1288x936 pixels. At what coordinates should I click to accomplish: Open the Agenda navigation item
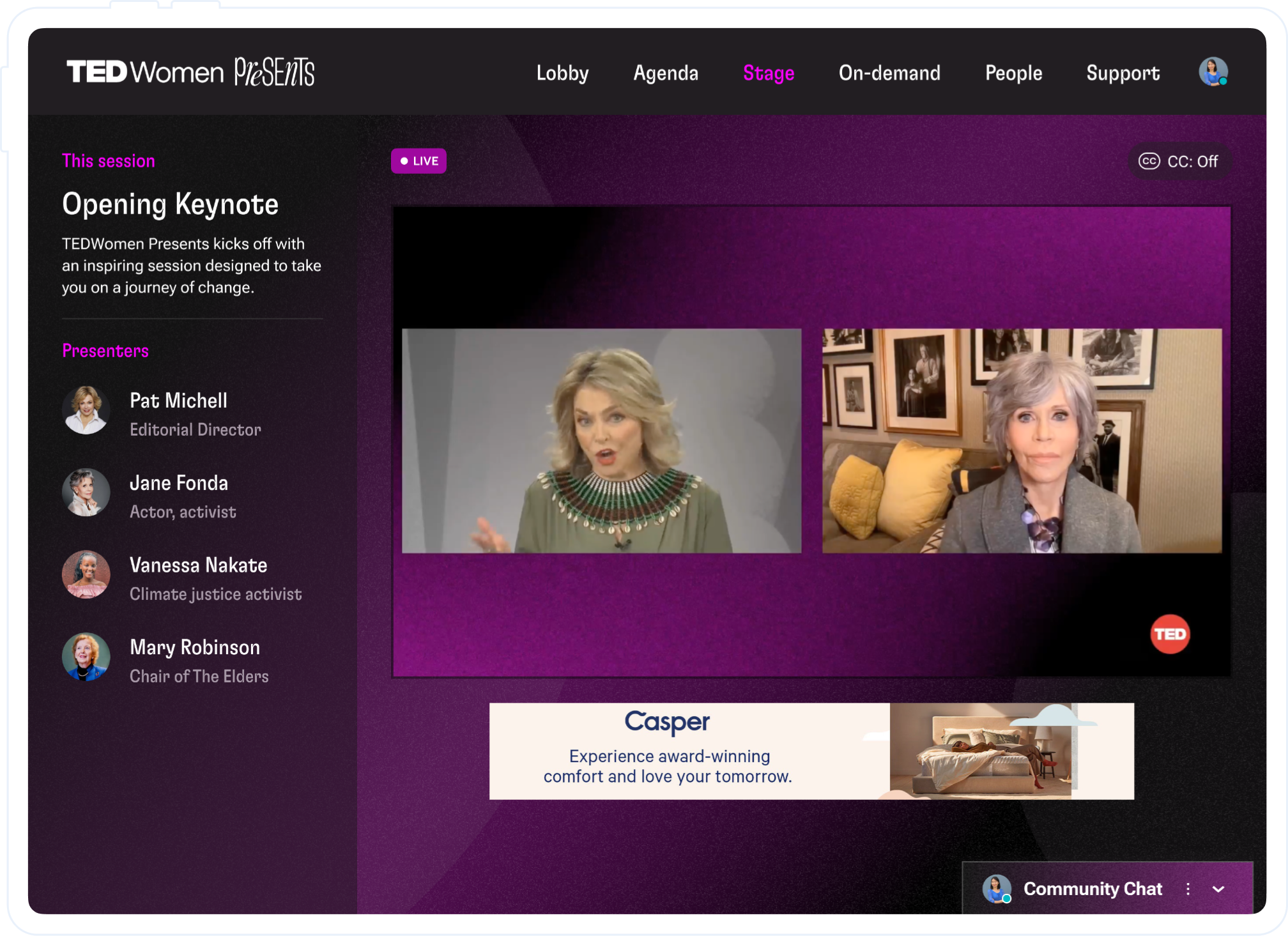(x=666, y=73)
